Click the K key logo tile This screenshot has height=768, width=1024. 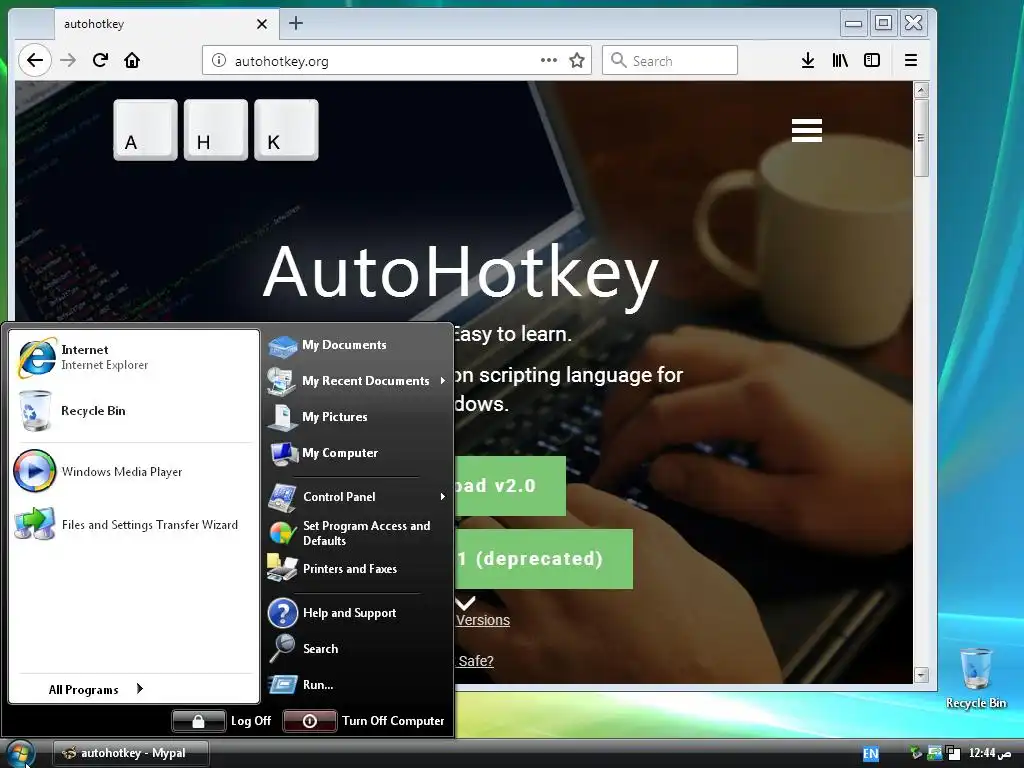coord(286,130)
